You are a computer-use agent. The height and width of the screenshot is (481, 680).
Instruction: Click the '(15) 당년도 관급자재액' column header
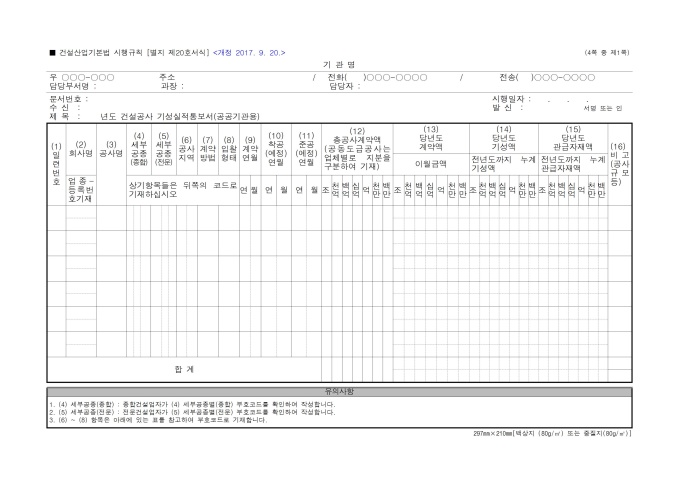[572, 136]
